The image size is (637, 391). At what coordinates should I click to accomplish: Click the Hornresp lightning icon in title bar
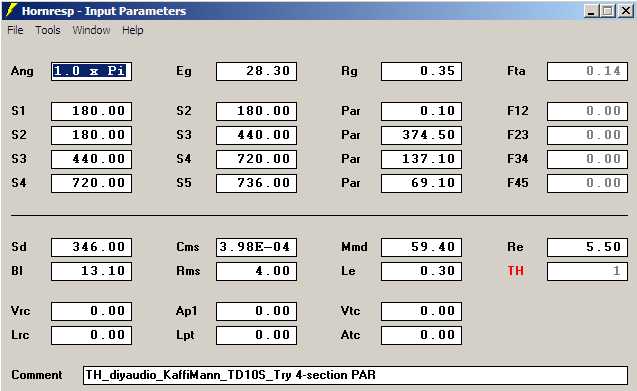tap(11, 10)
